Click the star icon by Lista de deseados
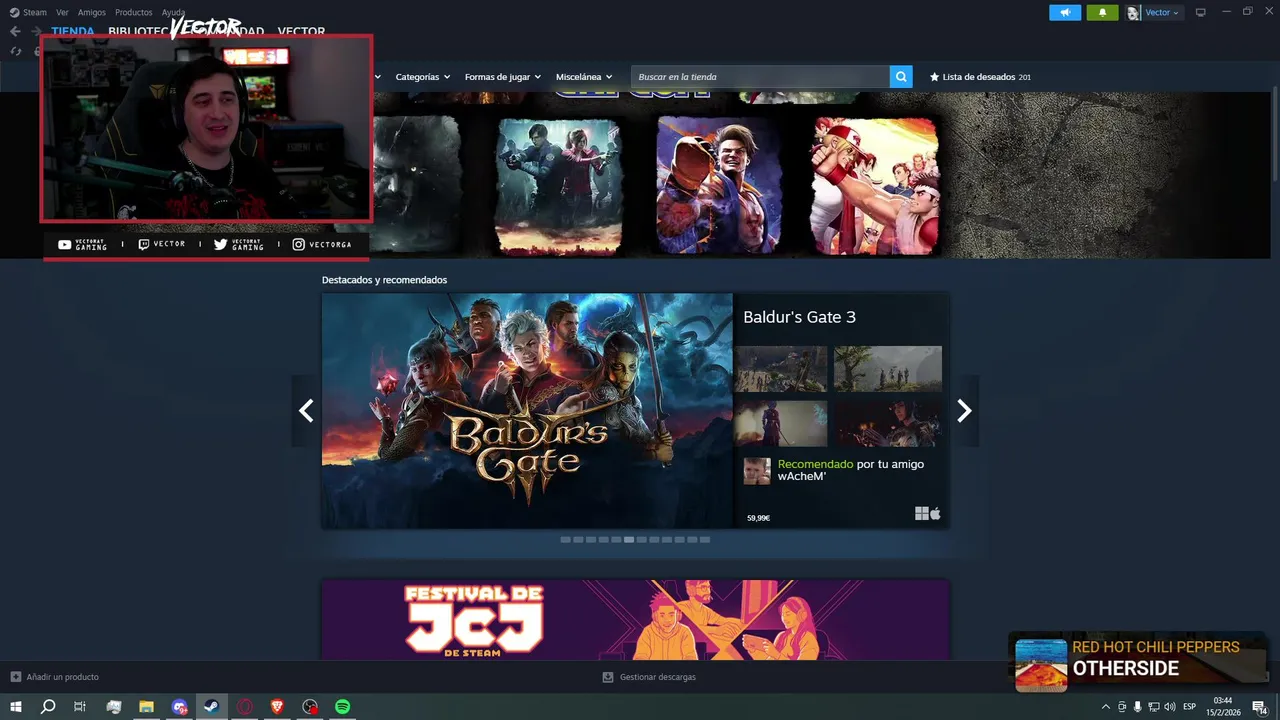The width and height of the screenshot is (1280, 720). [935, 77]
